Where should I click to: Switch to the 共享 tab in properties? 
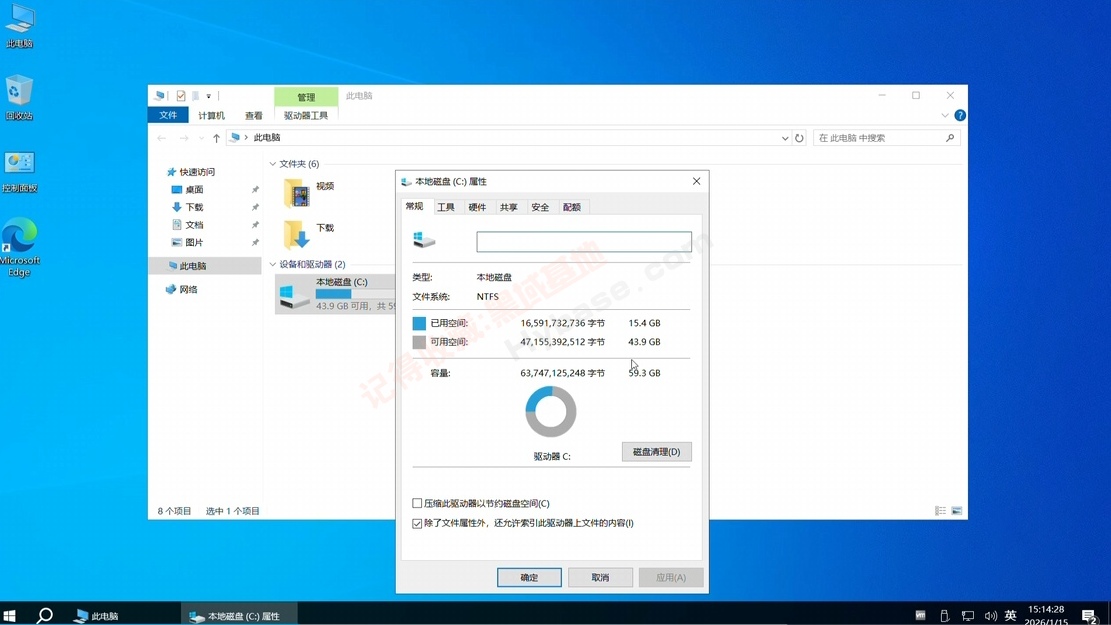tap(509, 207)
